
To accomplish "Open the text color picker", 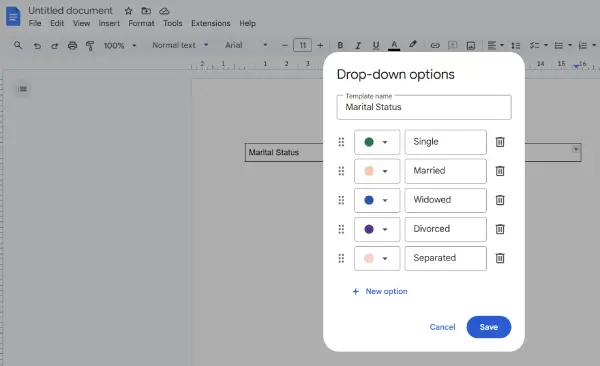I will (x=394, y=46).
